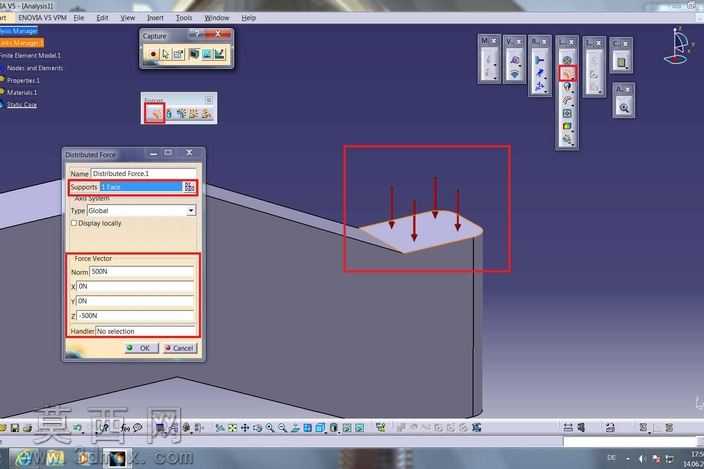Screen dimensions: 704x469
Task: Click the Norm field showing 500N
Action: 141,272
